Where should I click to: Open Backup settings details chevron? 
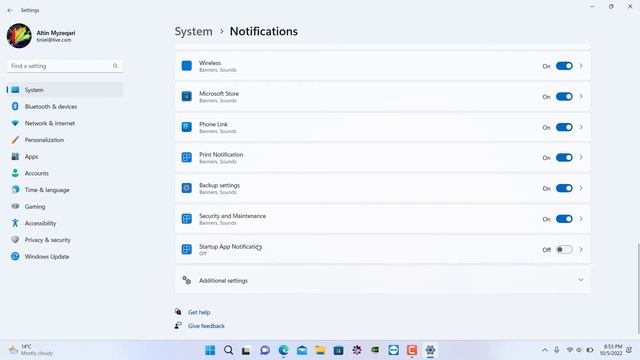[581, 188]
